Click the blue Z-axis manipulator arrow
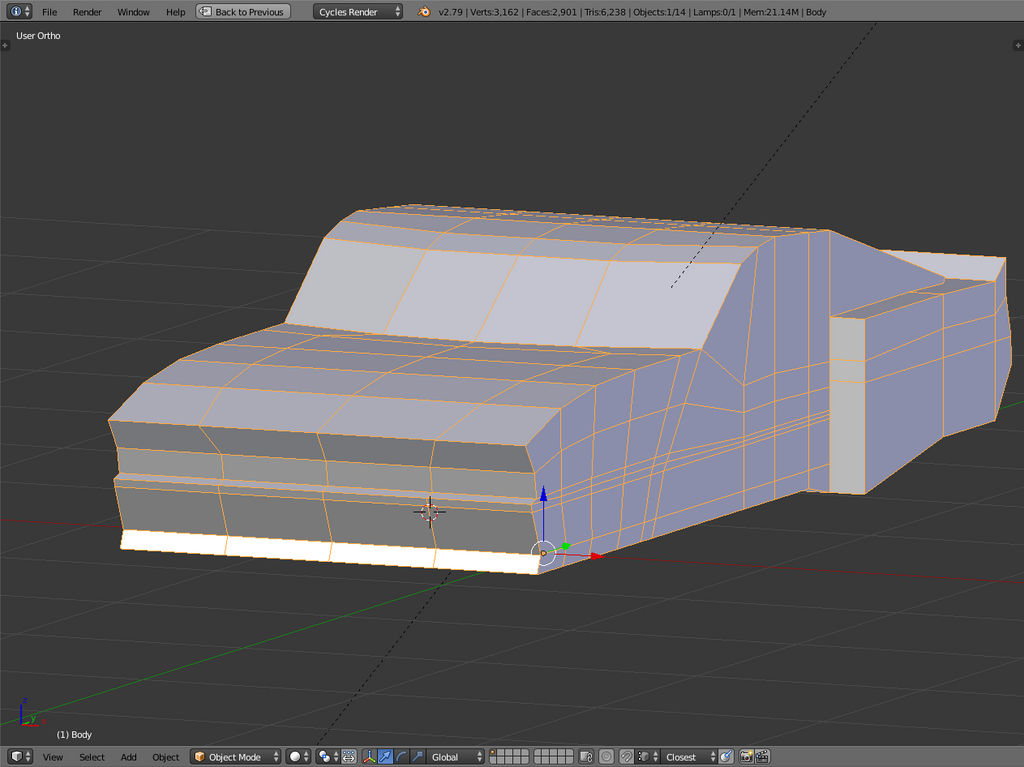Viewport: 1024px width, 767px height. (543, 495)
